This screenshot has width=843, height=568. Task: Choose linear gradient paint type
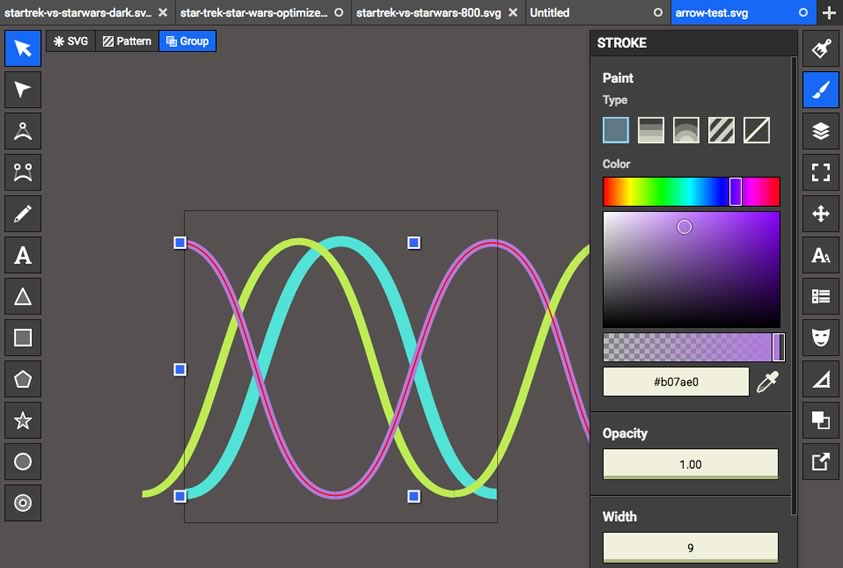pyautogui.click(x=651, y=129)
